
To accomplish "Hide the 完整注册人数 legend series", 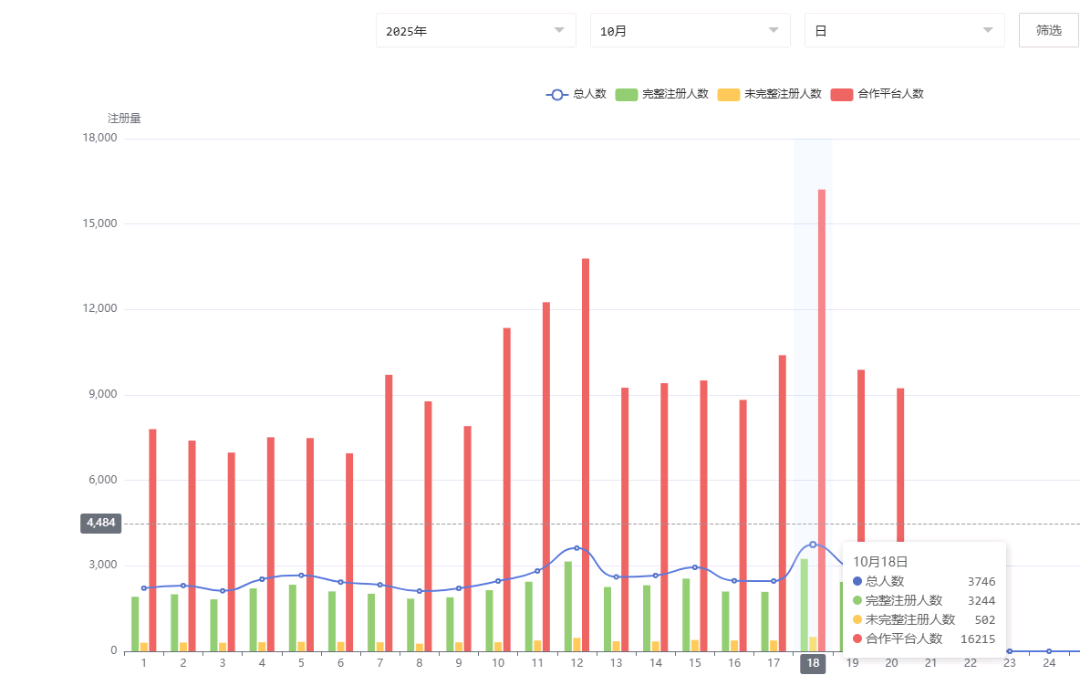I will (661, 94).
